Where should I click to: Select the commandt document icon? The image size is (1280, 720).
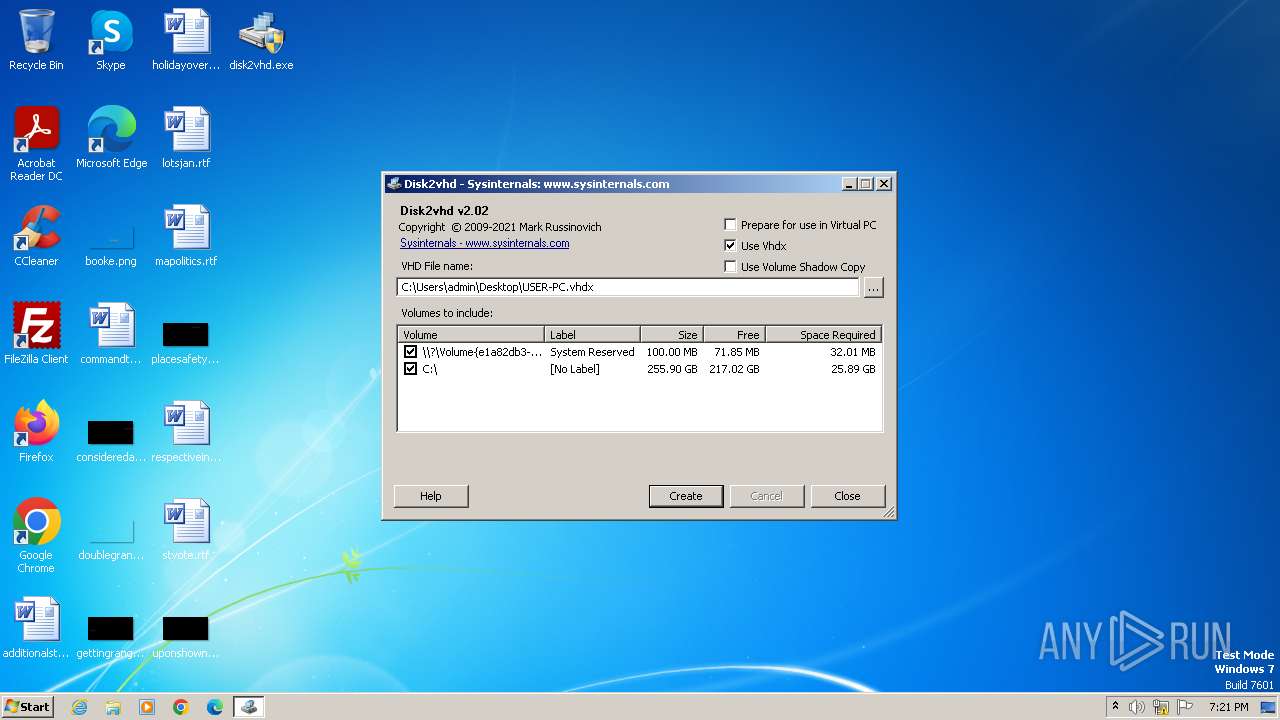[x=111, y=334]
